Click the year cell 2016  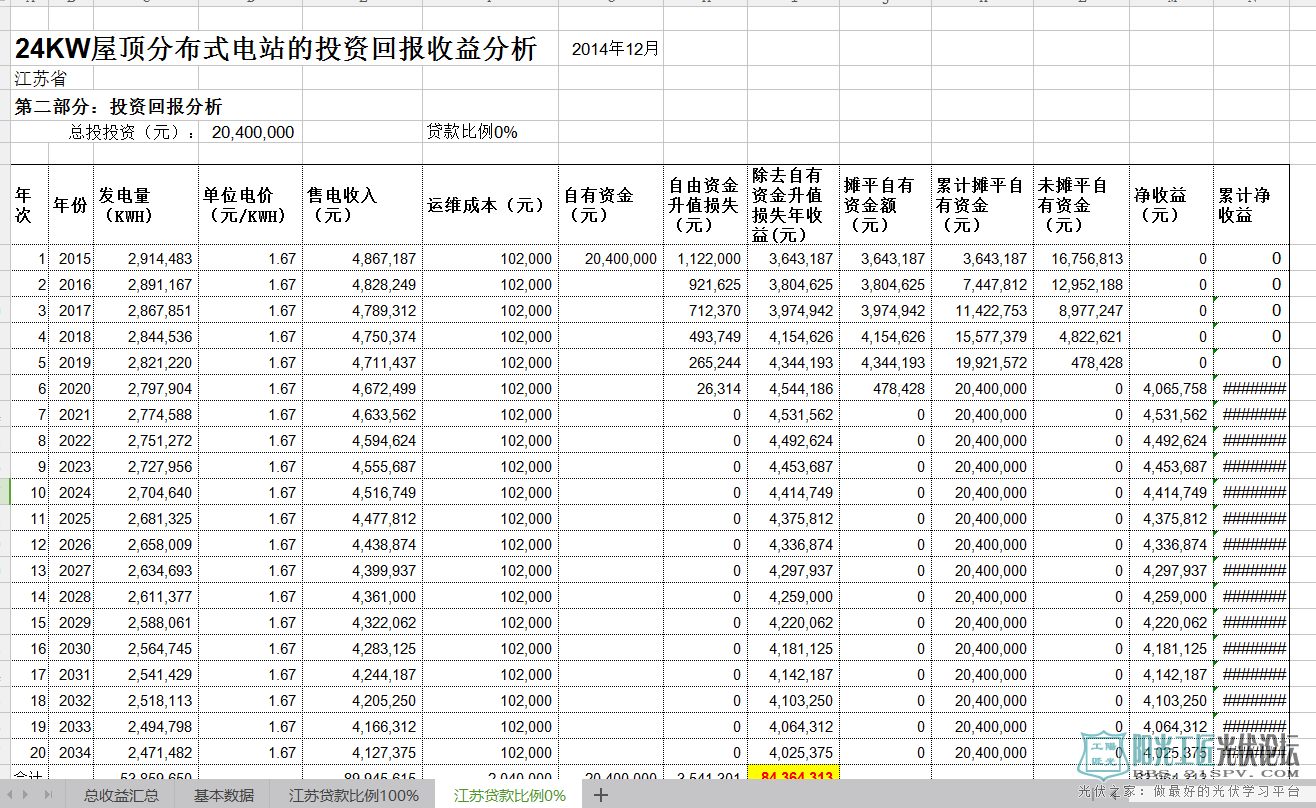pyautogui.click(x=71, y=284)
